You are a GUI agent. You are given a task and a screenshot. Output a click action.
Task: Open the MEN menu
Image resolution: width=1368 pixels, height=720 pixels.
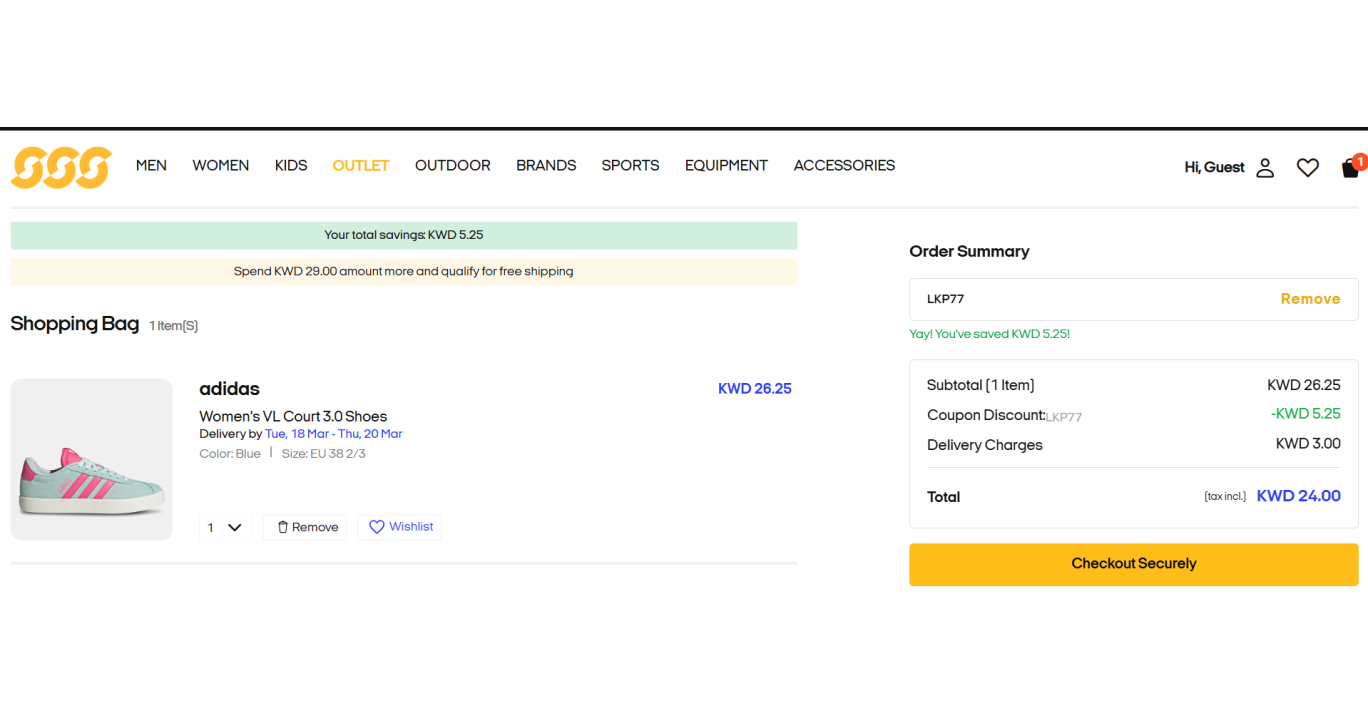151,166
